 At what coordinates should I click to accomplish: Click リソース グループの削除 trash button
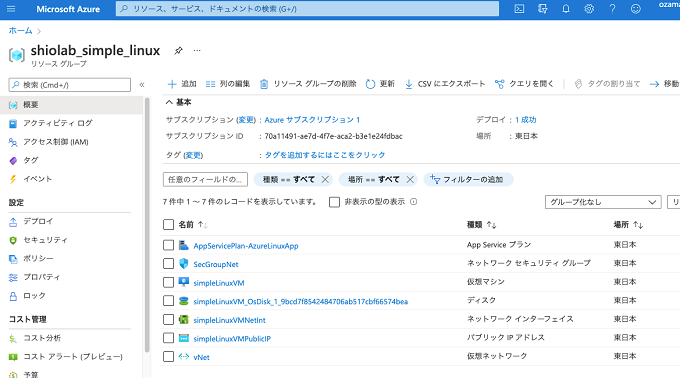pyautogui.click(x=308, y=84)
